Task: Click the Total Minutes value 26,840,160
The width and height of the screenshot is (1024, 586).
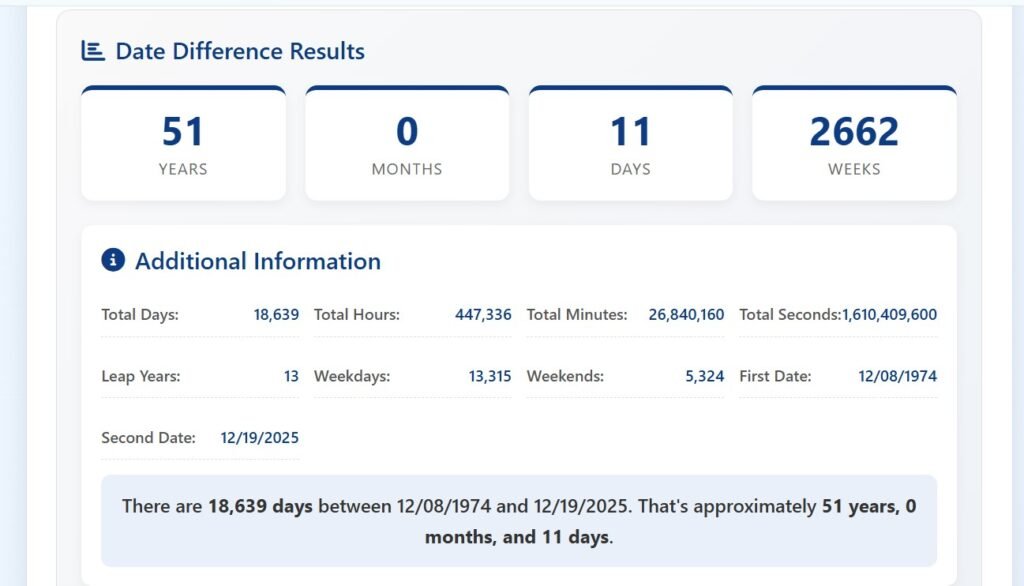Action: click(687, 314)
